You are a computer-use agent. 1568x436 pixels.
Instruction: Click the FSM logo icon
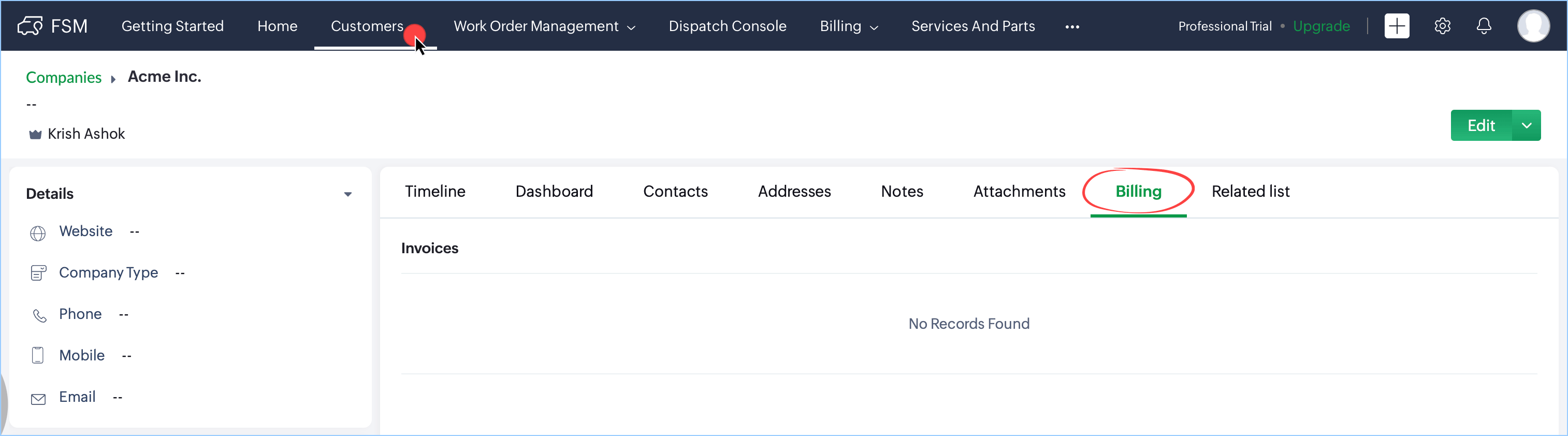pos(29,26)
